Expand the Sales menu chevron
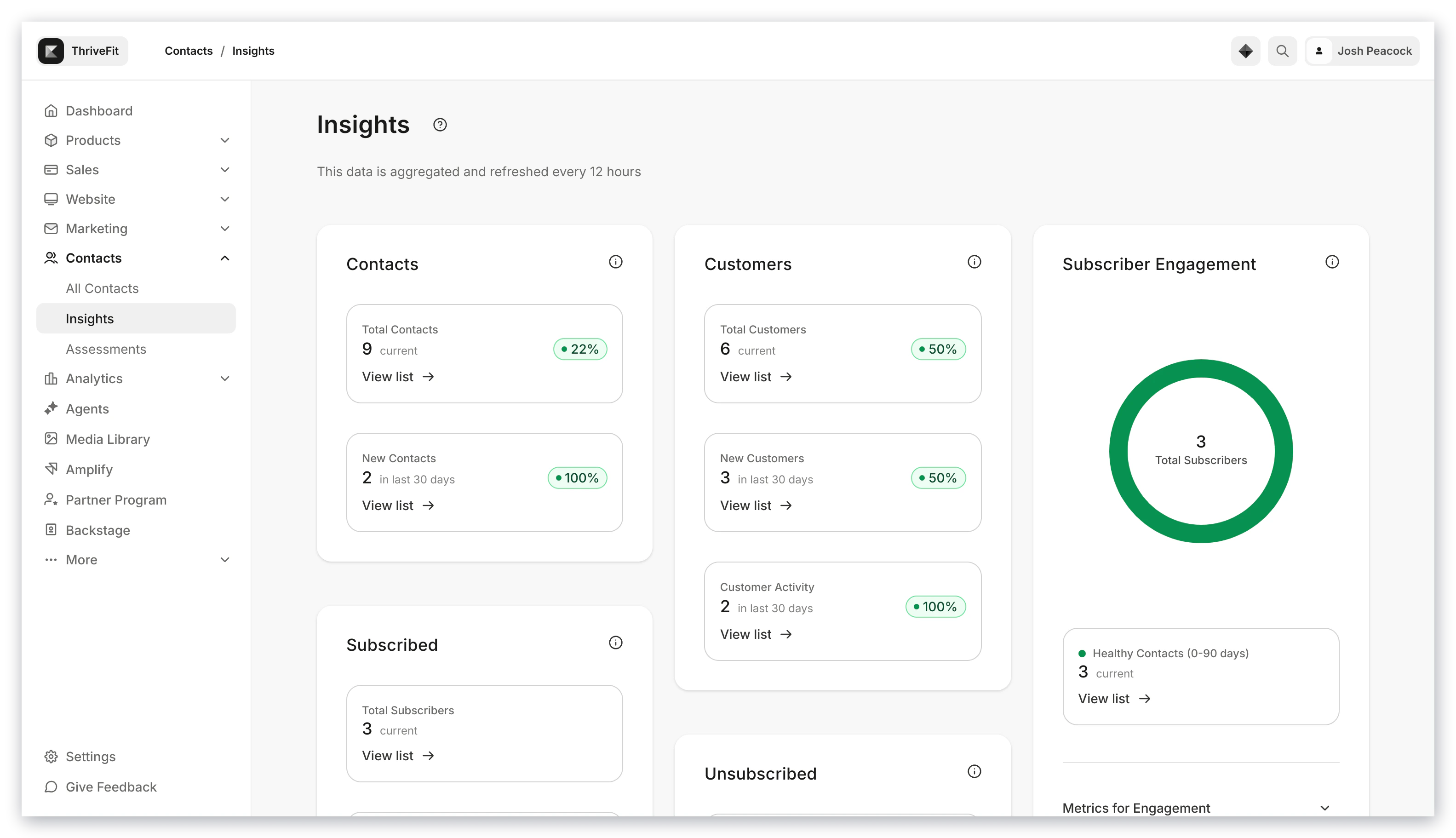Screen dimensions: 1456x838 click(x=224, y=169)
